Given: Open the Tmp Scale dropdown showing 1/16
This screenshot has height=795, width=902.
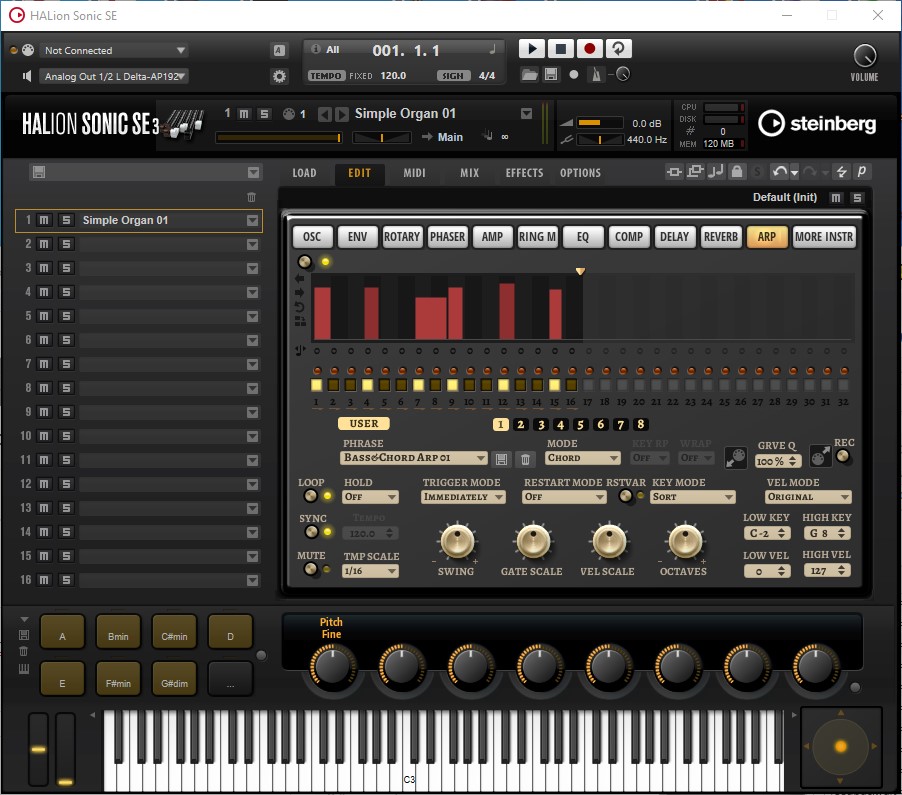Looking at the screenshot, I should (370, 571).
